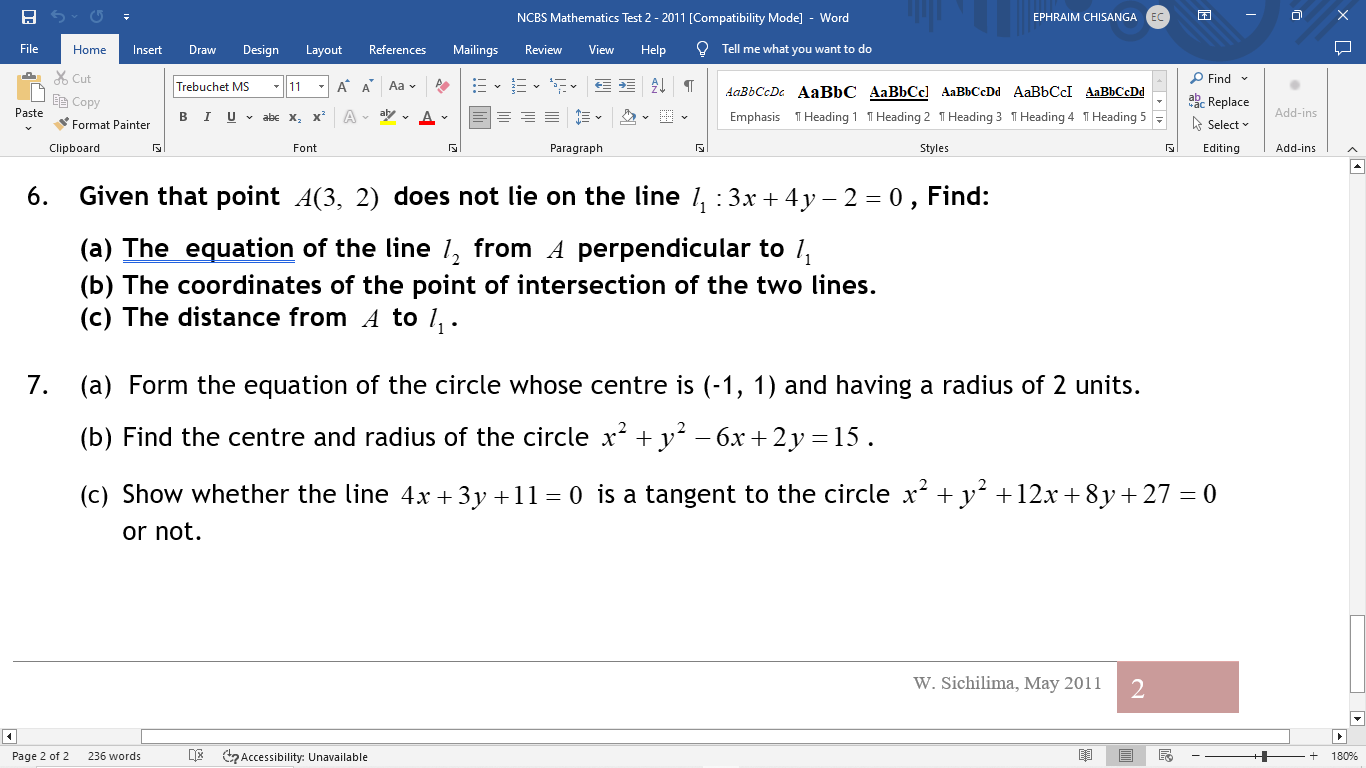The width and height of the screenshot is (1366, 768).
Task: Decrease paragraph indent
Action: click(602, 87)
